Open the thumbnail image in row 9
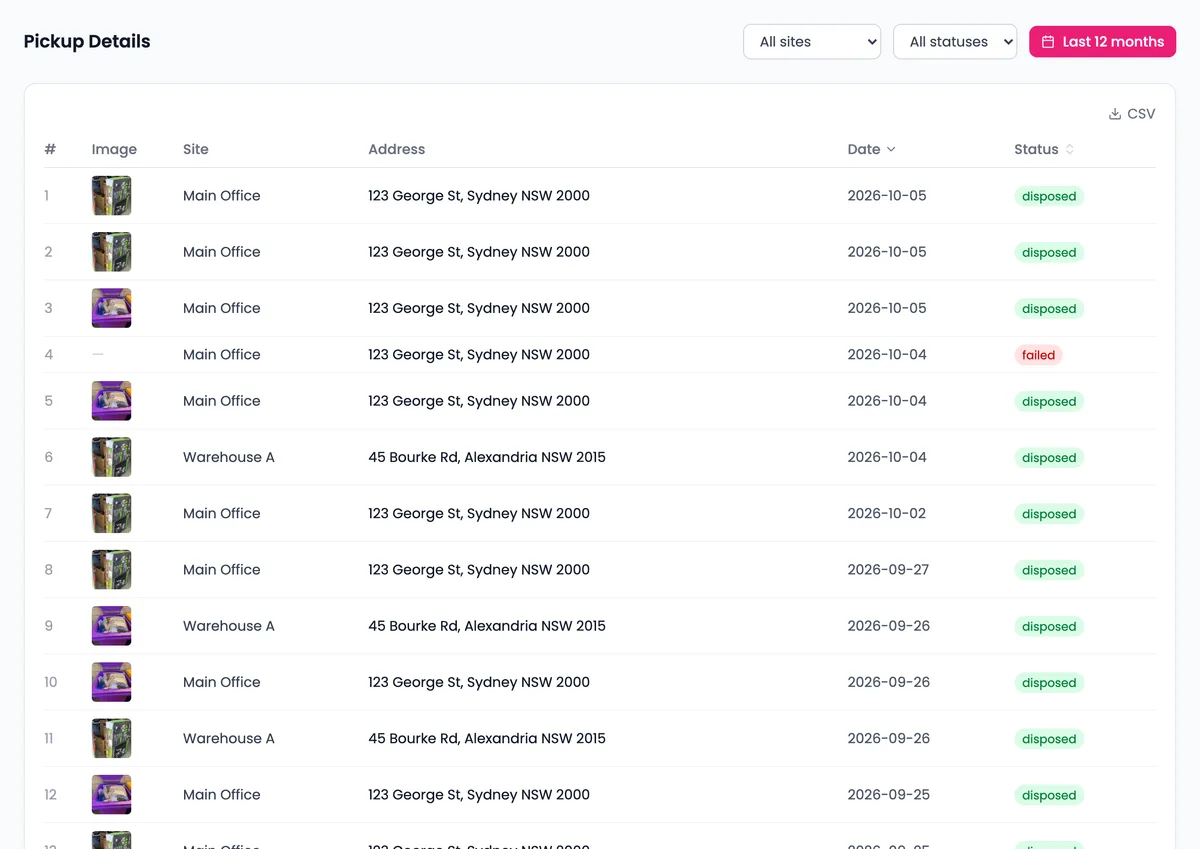The height and width of the screenshot is (849, 1200). 111,626
